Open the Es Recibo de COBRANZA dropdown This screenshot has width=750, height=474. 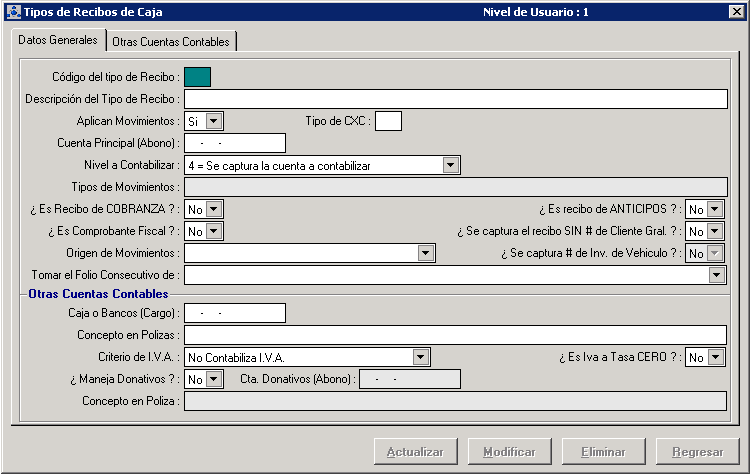[214, 209]
